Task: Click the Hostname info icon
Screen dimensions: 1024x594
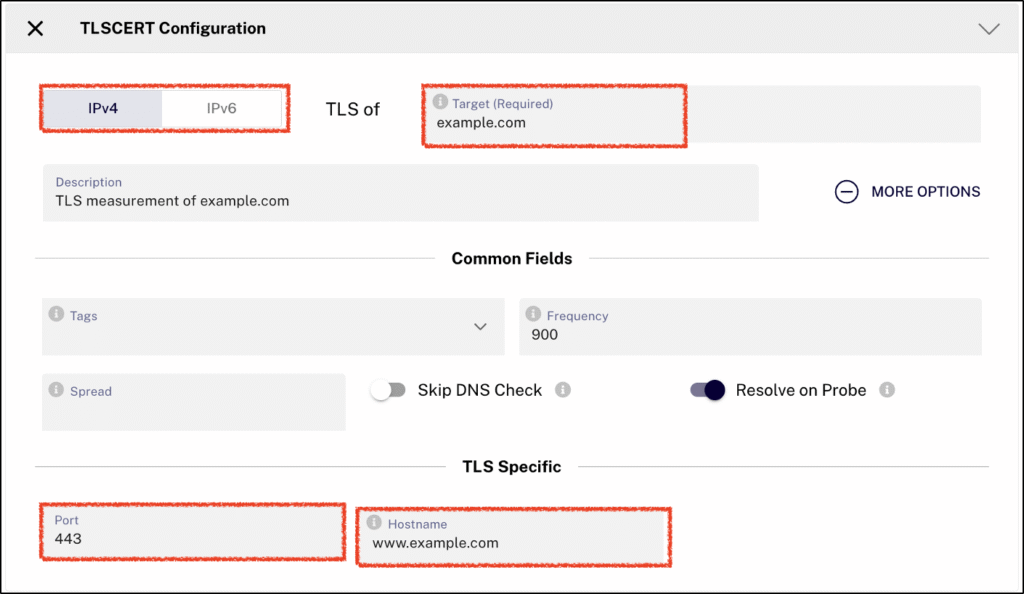Action: (x=375, y=523)
